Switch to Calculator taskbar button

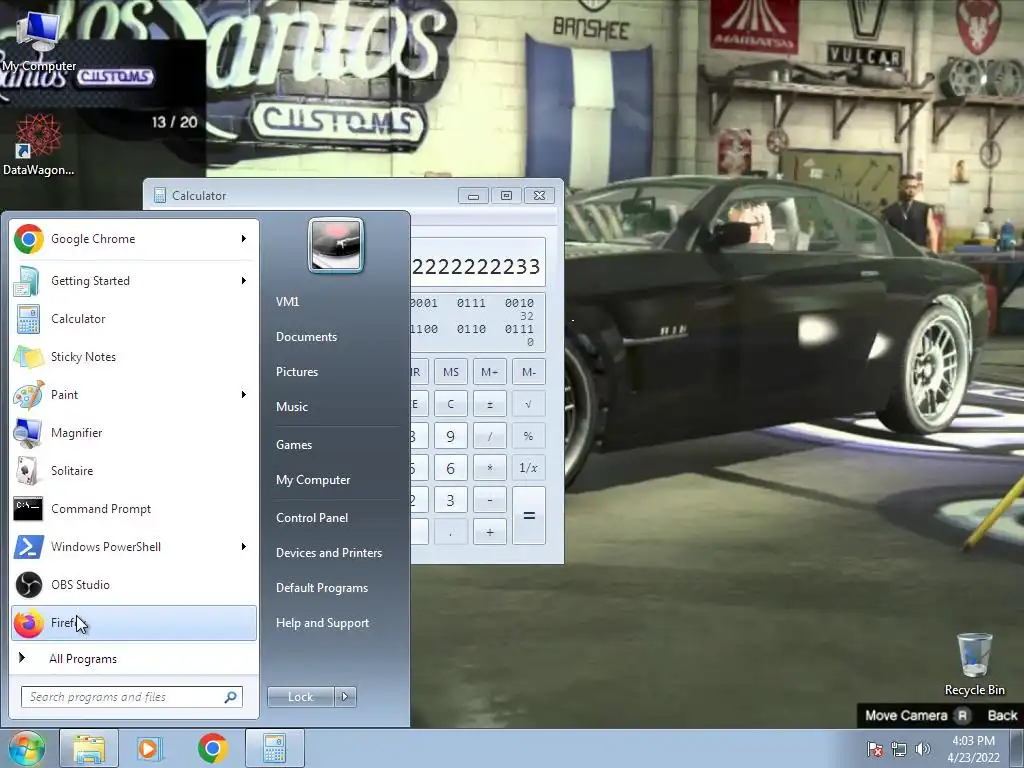(x=274, y=748)
